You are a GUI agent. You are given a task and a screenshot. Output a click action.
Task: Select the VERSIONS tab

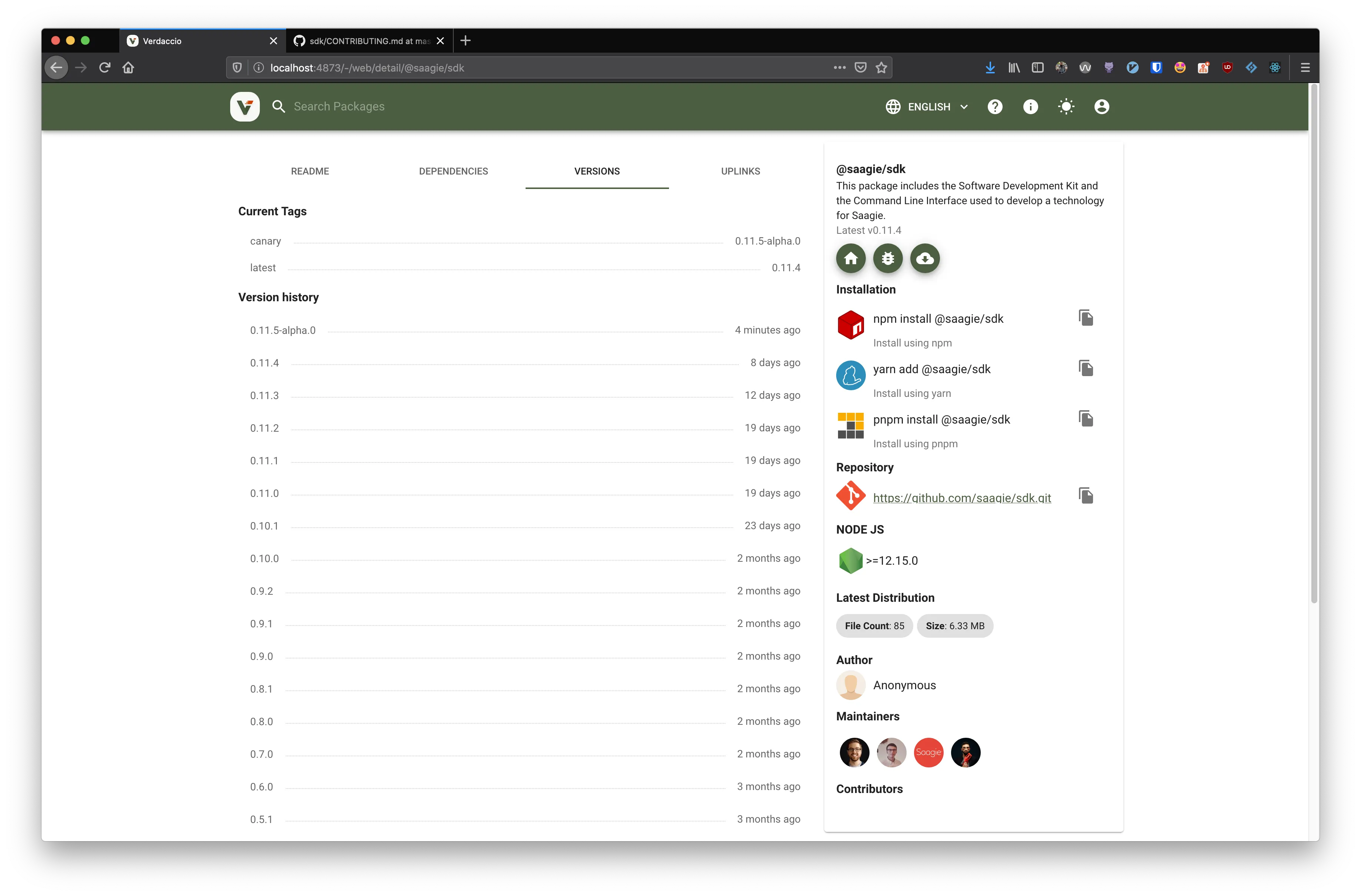point(597,171)
